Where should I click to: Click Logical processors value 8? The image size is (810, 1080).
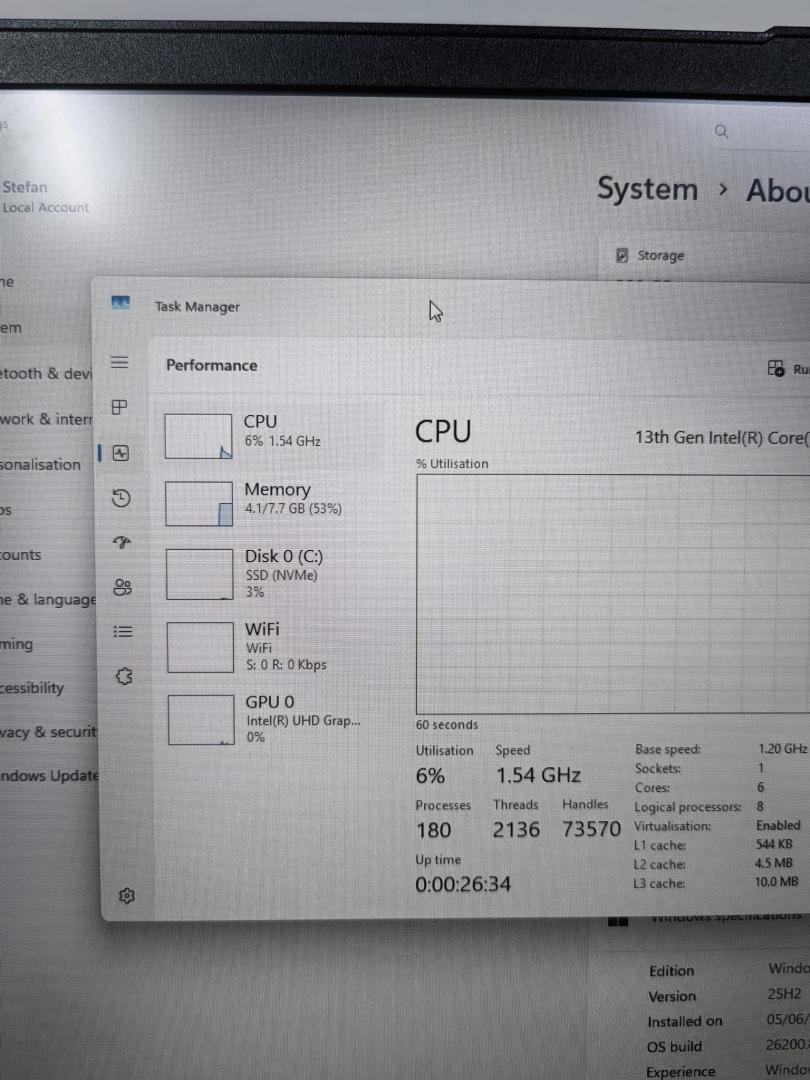tap(760, 806)
